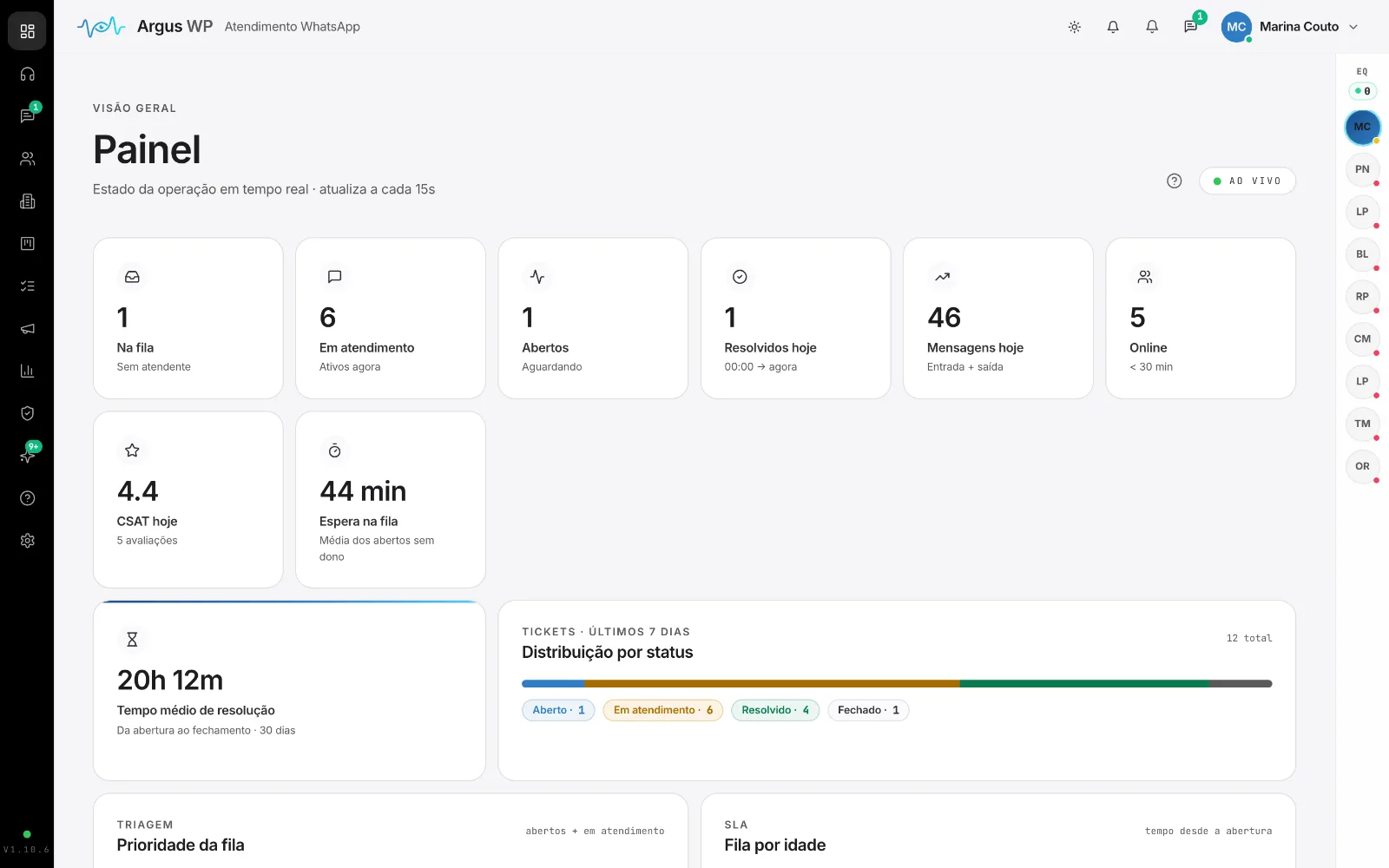The image size is (1389, 868).
Task: Open the kanban board icon in sidebar
Action: point(27,244)
